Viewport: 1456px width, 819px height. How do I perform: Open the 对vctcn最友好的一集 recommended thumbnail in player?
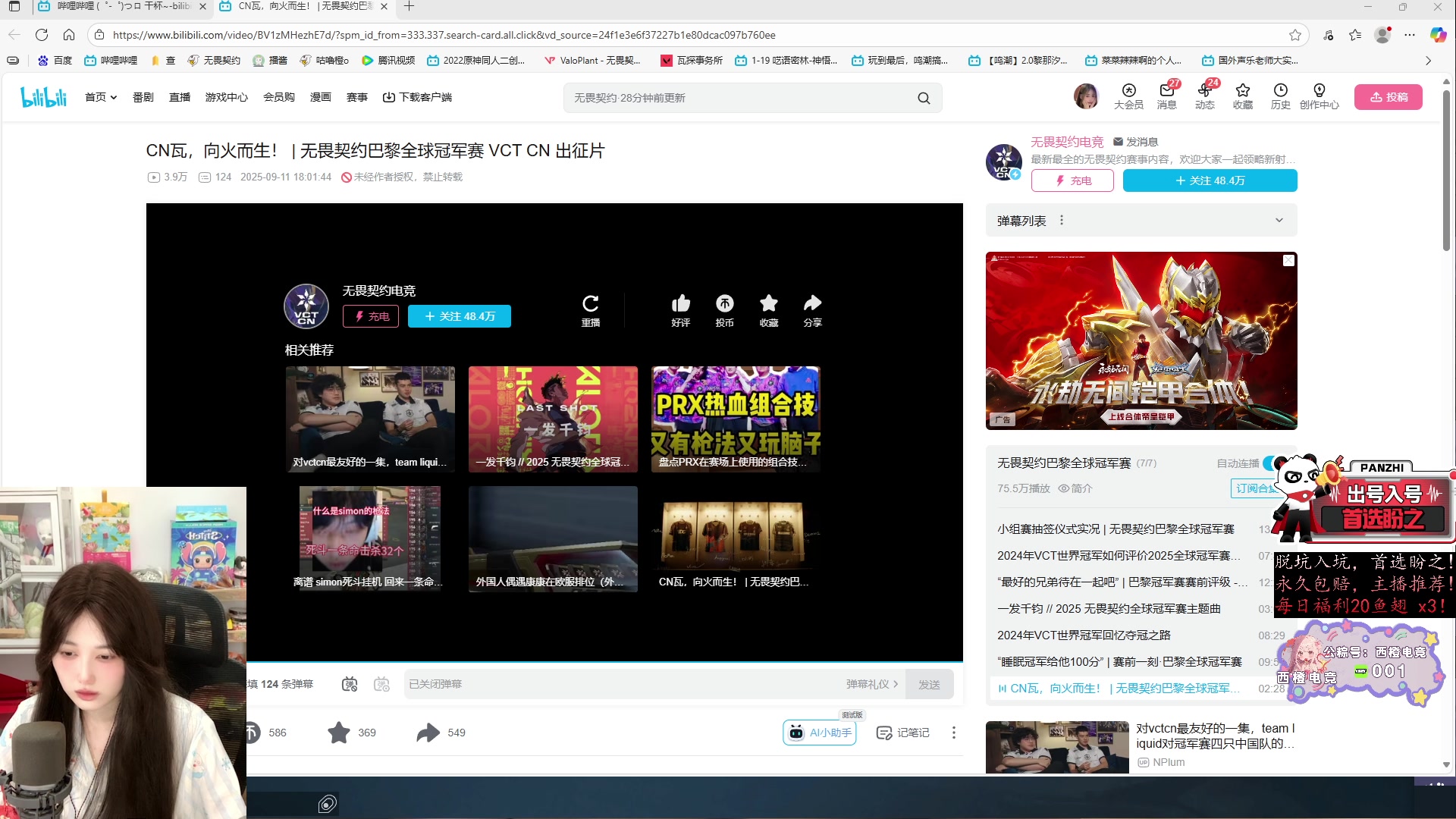point(370,419)
